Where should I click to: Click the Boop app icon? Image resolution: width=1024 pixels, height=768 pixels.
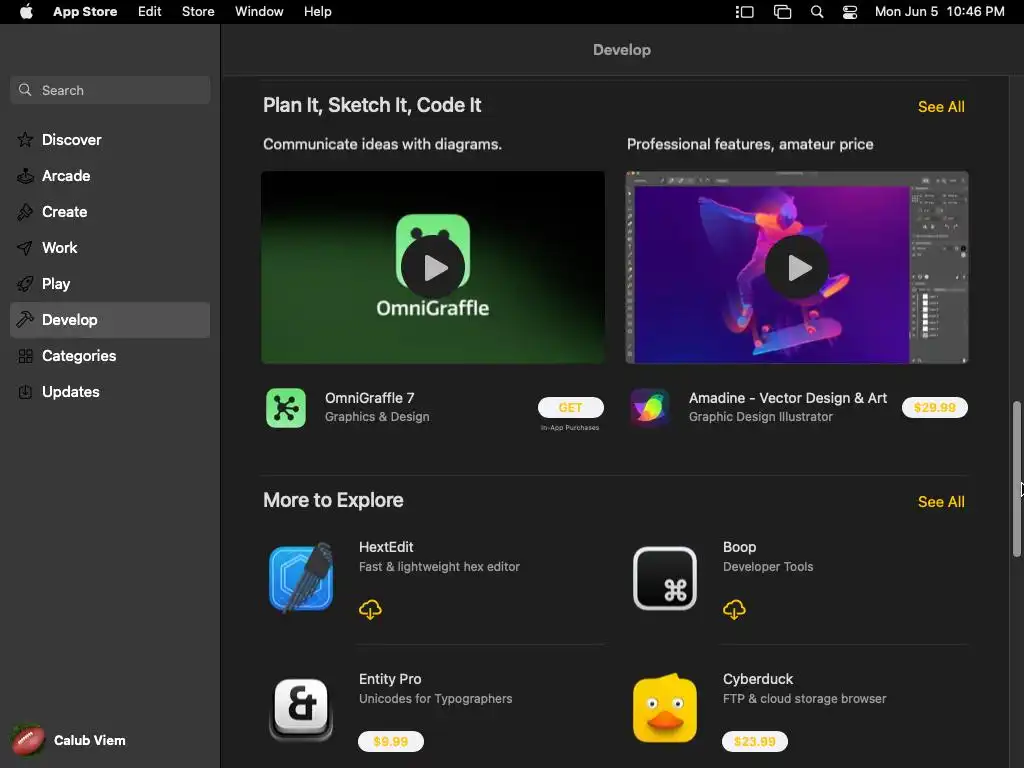665,579
